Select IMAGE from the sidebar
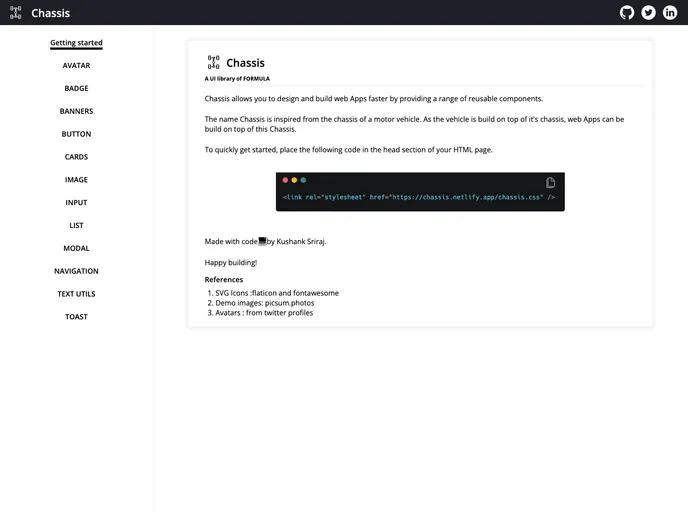Viewport: 688px width, 512px height. (76, 180)
